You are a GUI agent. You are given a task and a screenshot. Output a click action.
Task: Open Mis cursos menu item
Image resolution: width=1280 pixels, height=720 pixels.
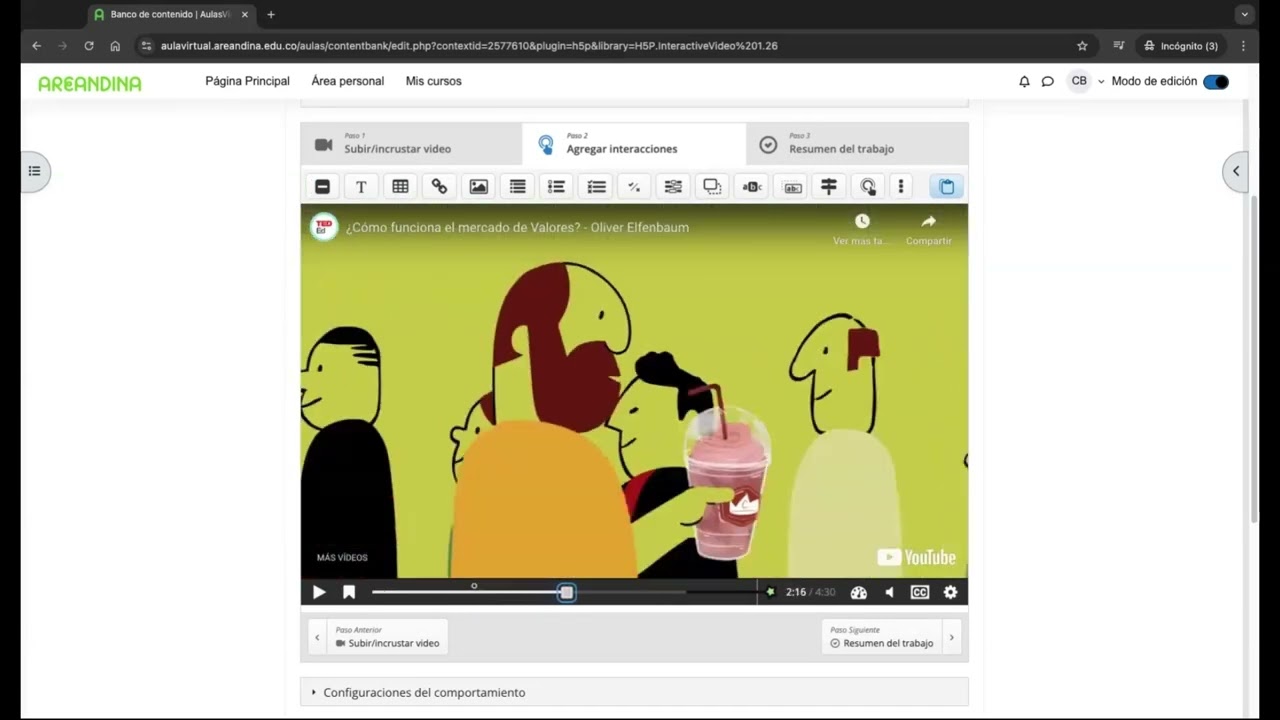tap(433, 81)
